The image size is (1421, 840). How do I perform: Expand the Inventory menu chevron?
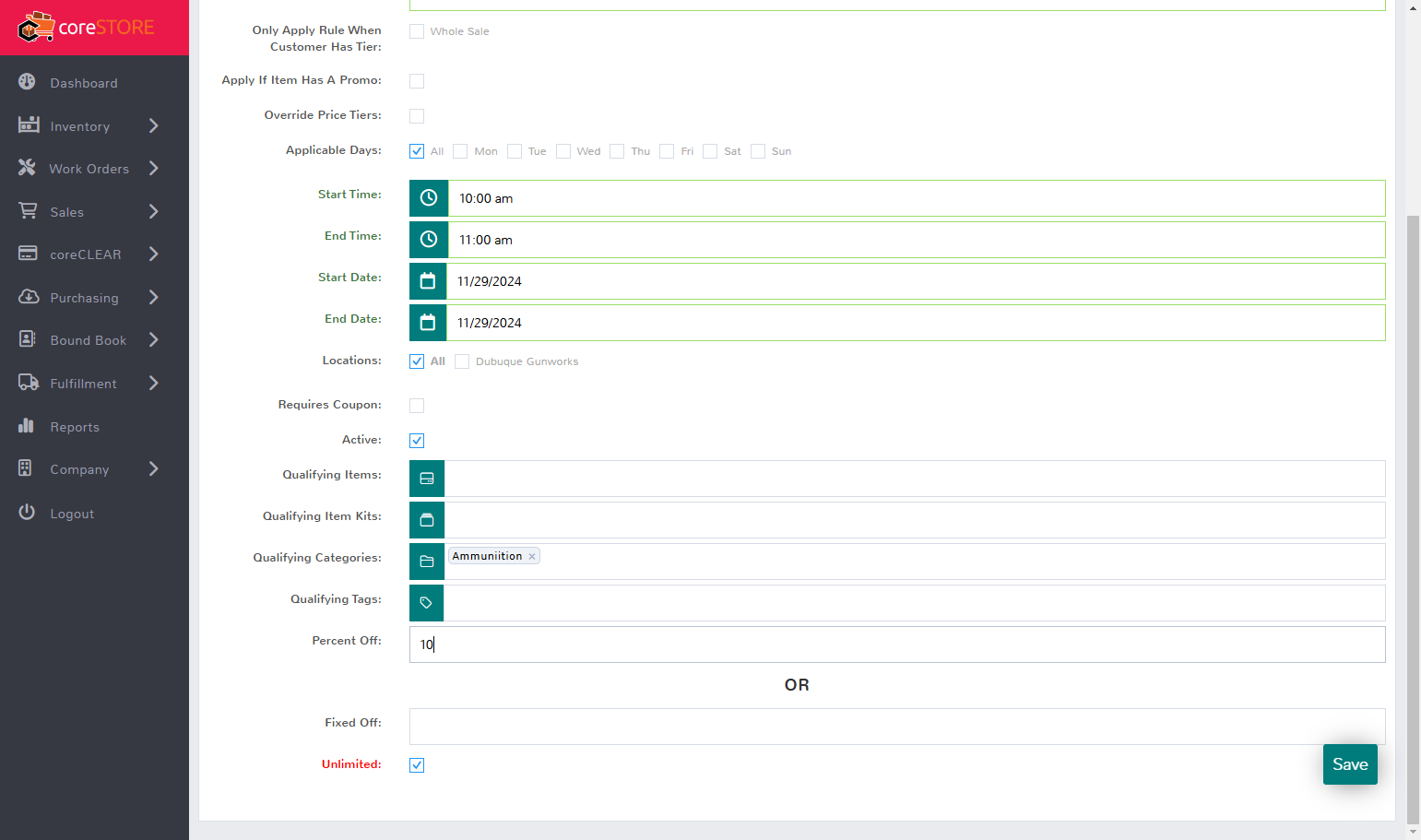click(154, 125)
